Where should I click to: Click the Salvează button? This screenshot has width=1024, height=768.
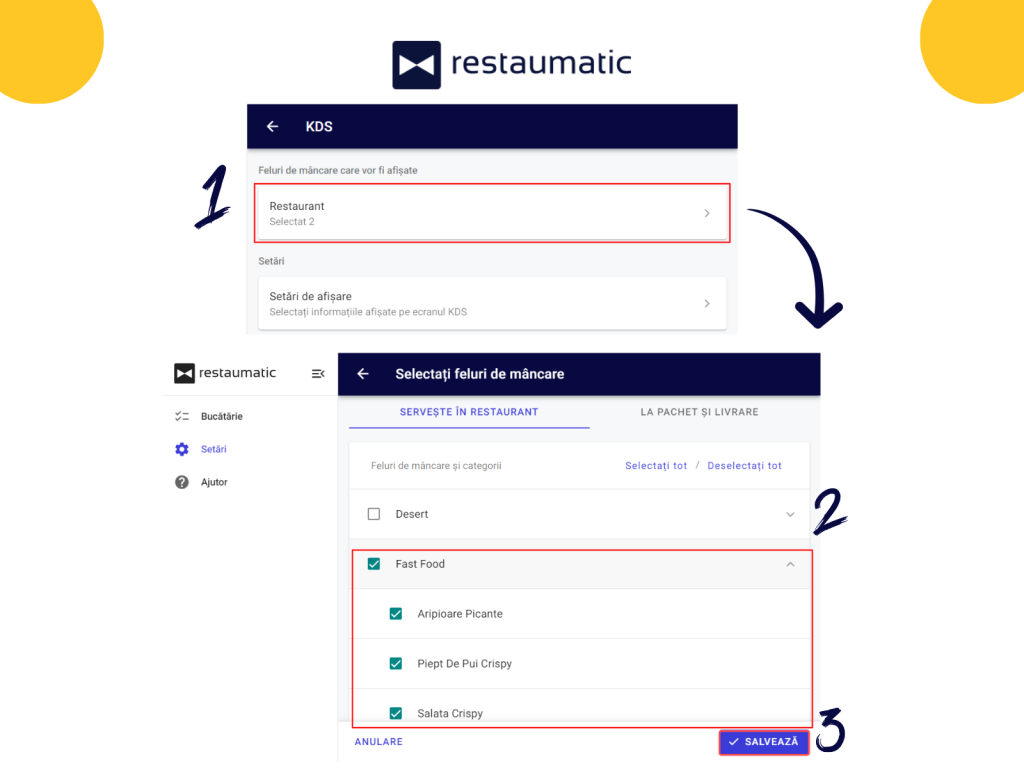click(763, 742)
